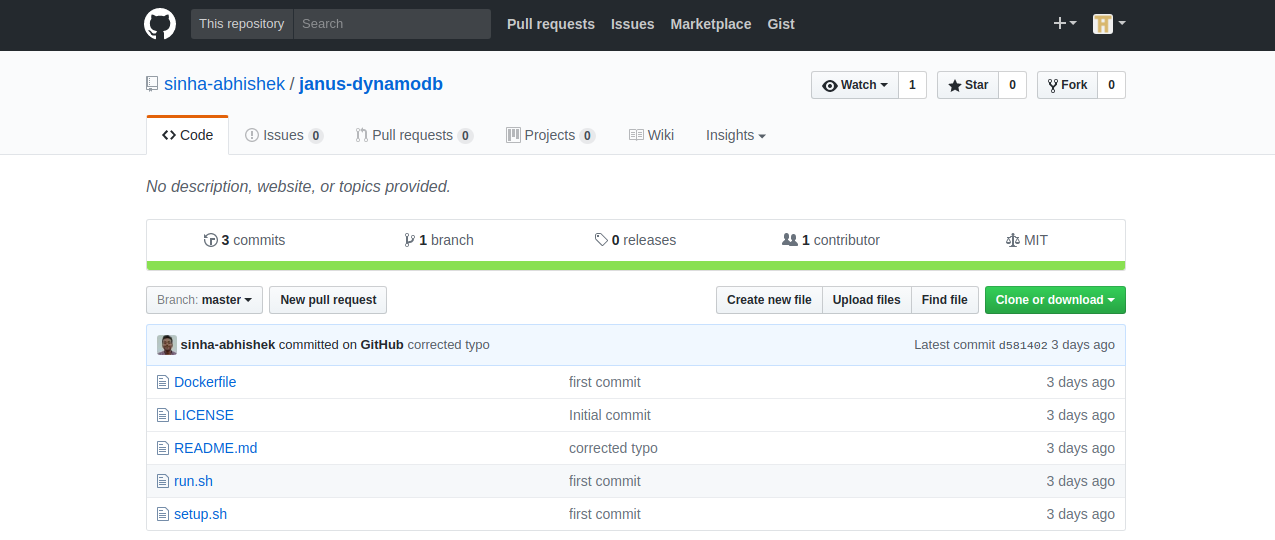Open the setup.sh file
Screen dimensions: 1275x540
tap(200, 514)
